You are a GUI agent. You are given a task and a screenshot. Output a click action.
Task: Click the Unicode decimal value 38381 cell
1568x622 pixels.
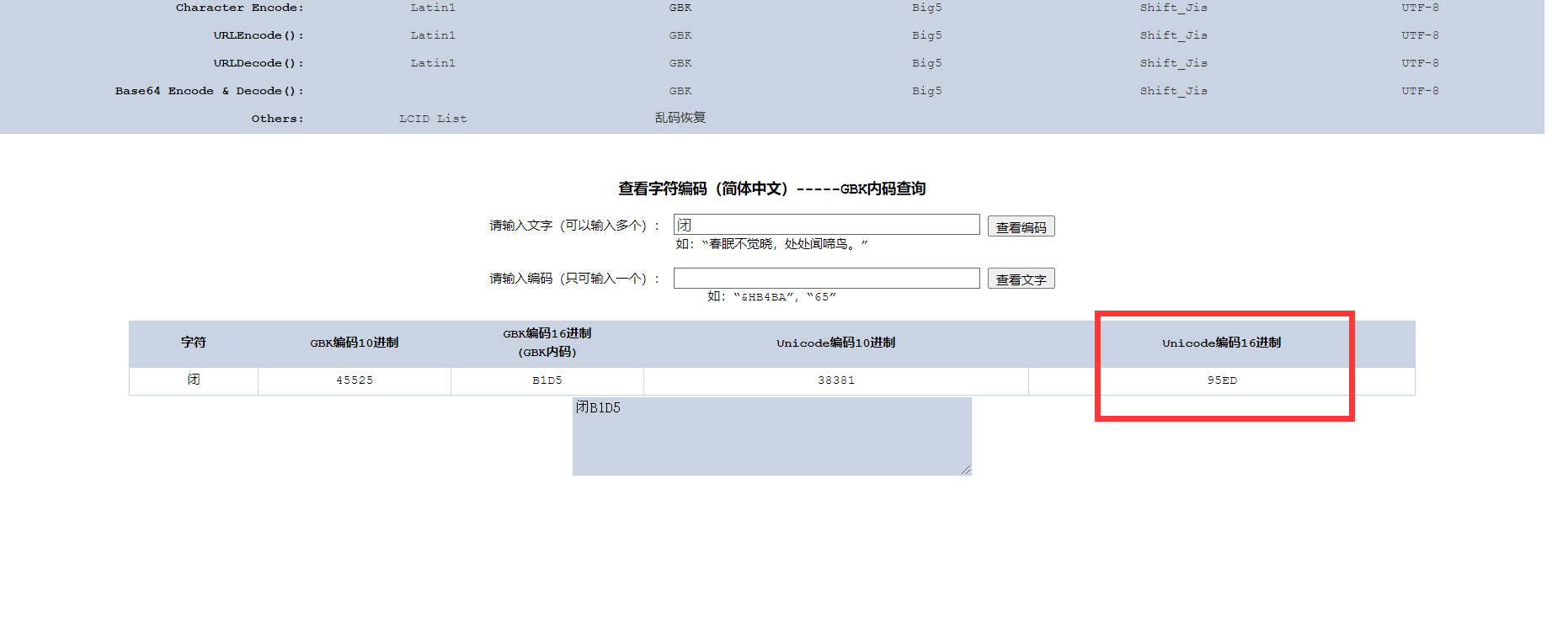point(836,380)
